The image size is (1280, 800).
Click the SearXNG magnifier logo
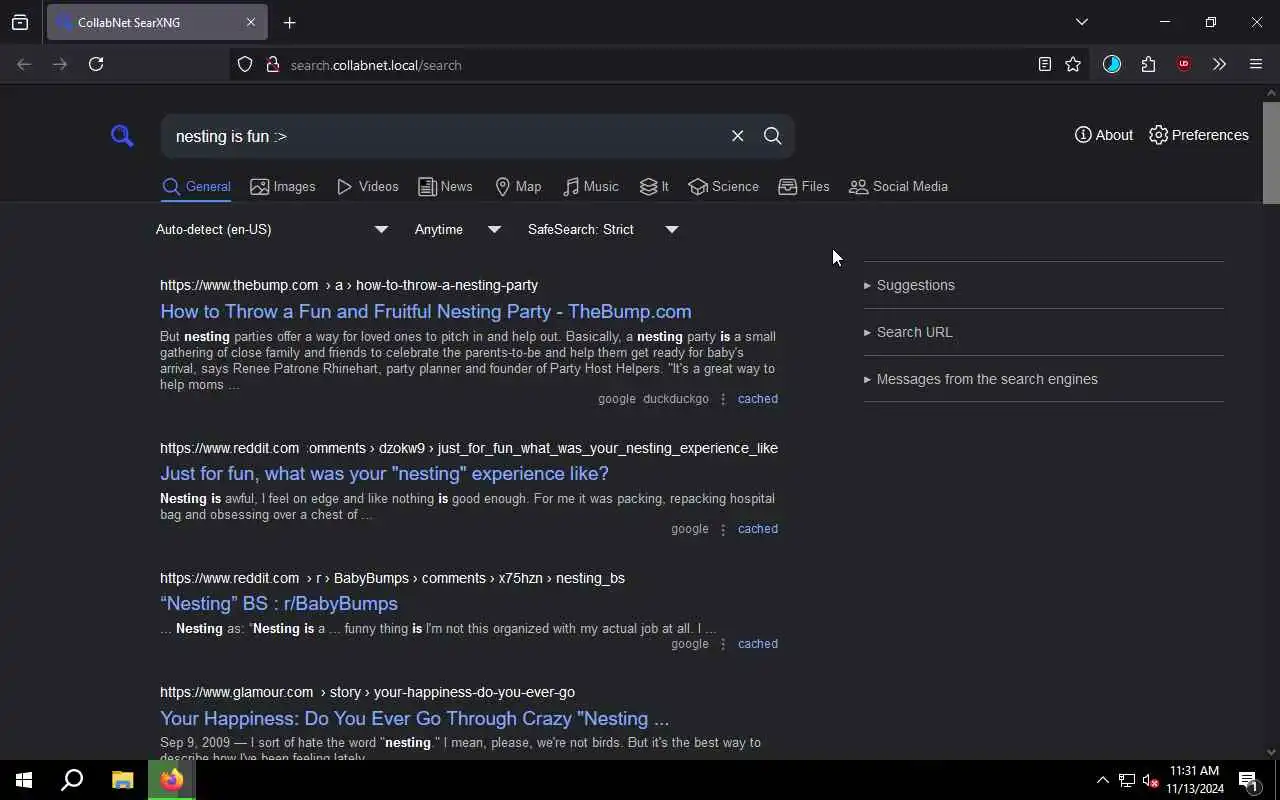click(122, 136)
